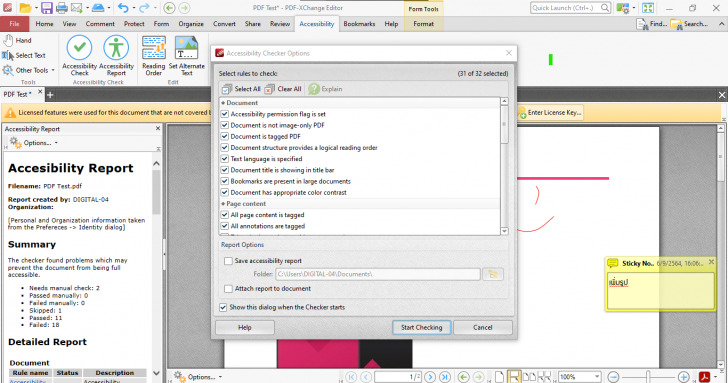The height and width of the screenshot is (383, 728).
Task: Click the scanner icon in quick toolbar
Action: [x=98, y=8]
